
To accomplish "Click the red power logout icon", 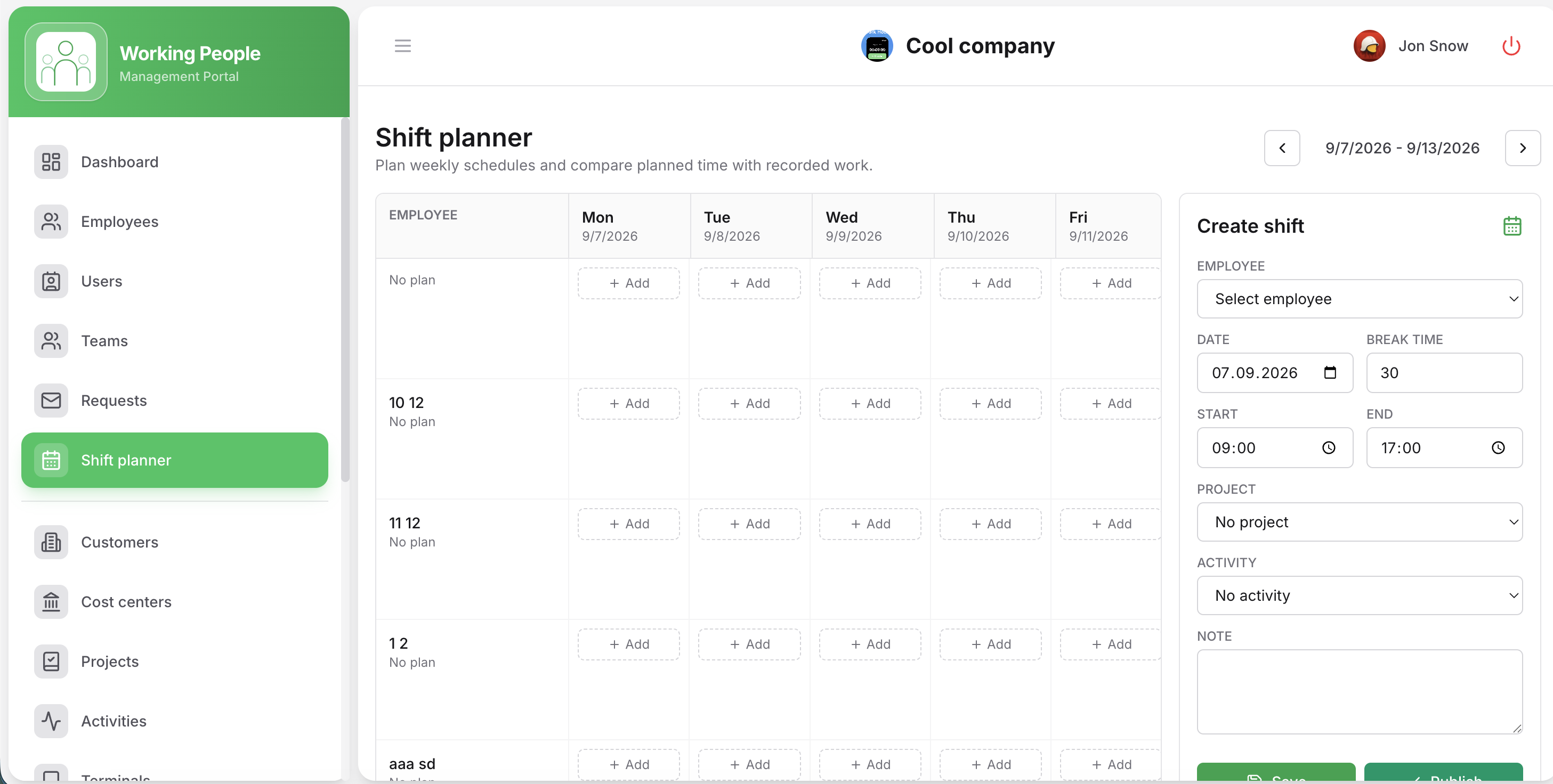I will (x=1511, y=46).
